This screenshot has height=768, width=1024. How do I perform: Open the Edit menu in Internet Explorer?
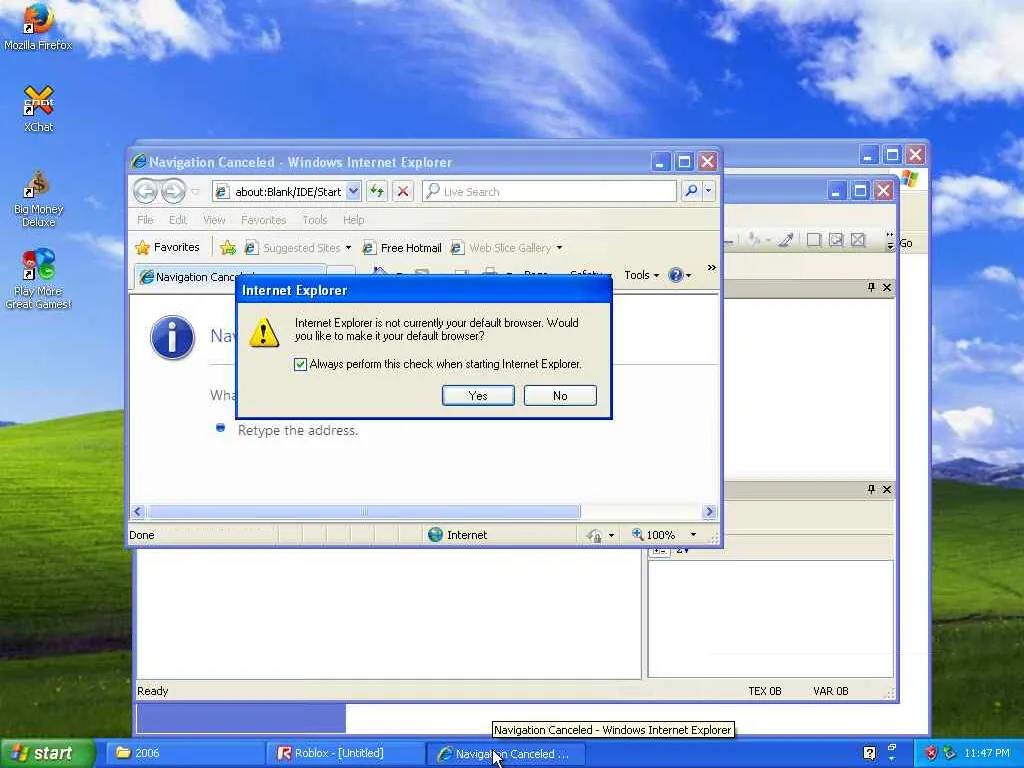[x=178, y=220]
